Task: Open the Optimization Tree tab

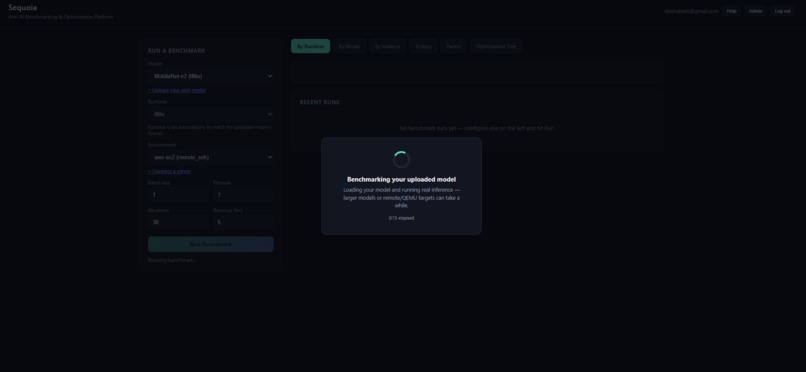Action: [496, 46]
